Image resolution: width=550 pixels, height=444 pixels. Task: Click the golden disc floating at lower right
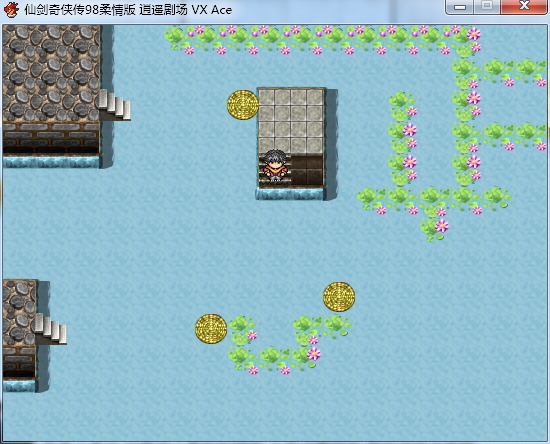point(339,297)
